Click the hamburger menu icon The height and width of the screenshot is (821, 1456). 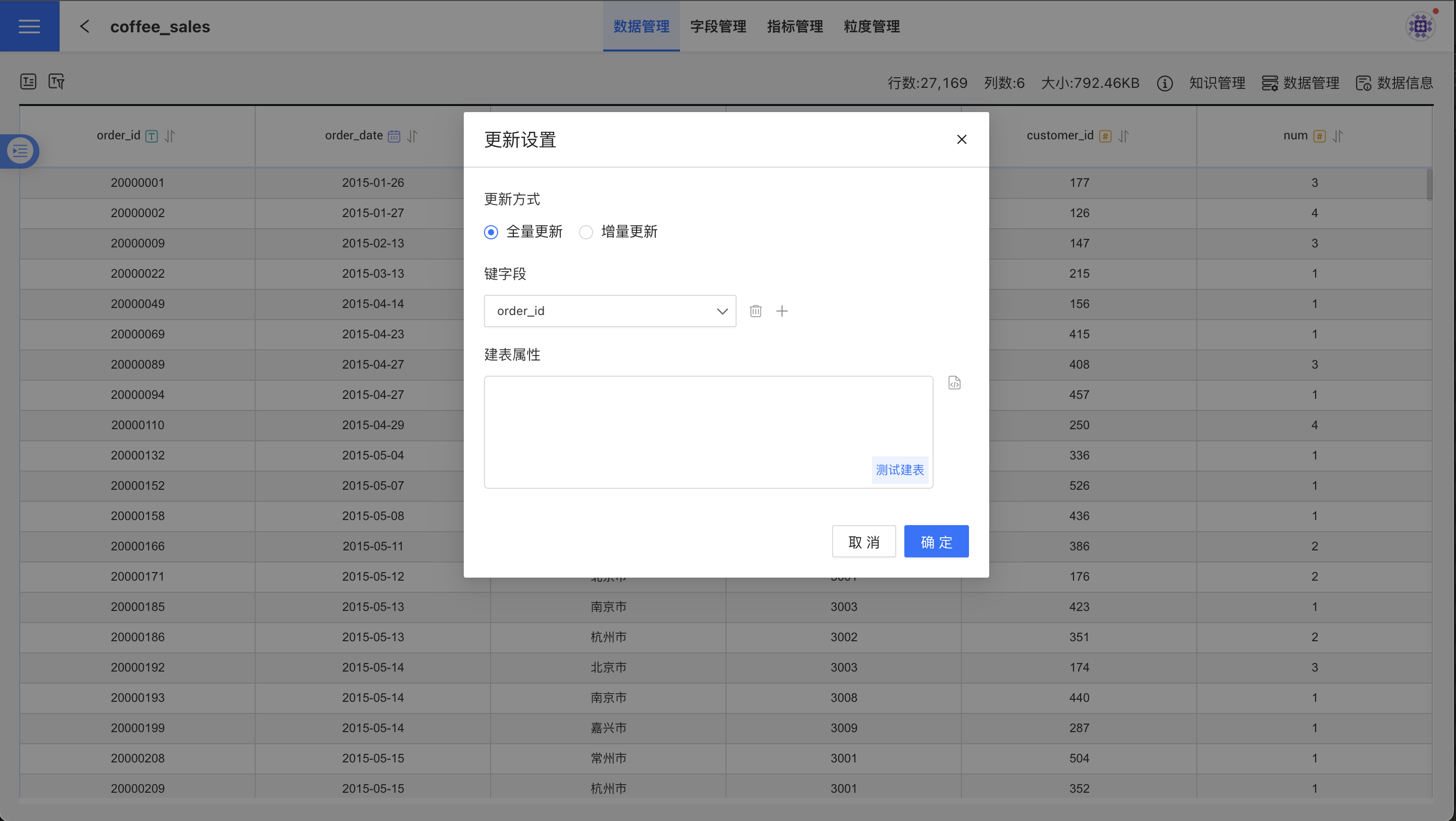pos(29,26)
